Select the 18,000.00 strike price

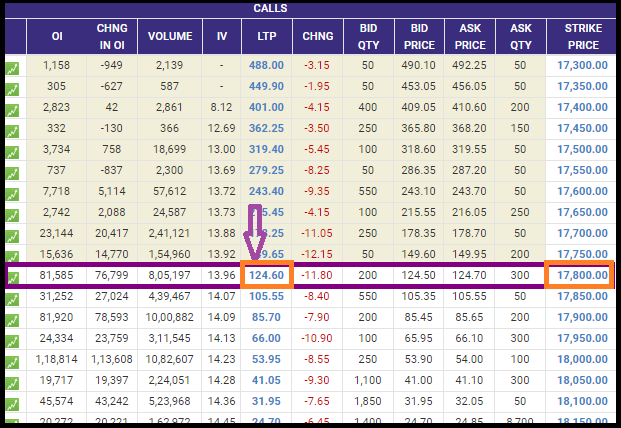579,358
